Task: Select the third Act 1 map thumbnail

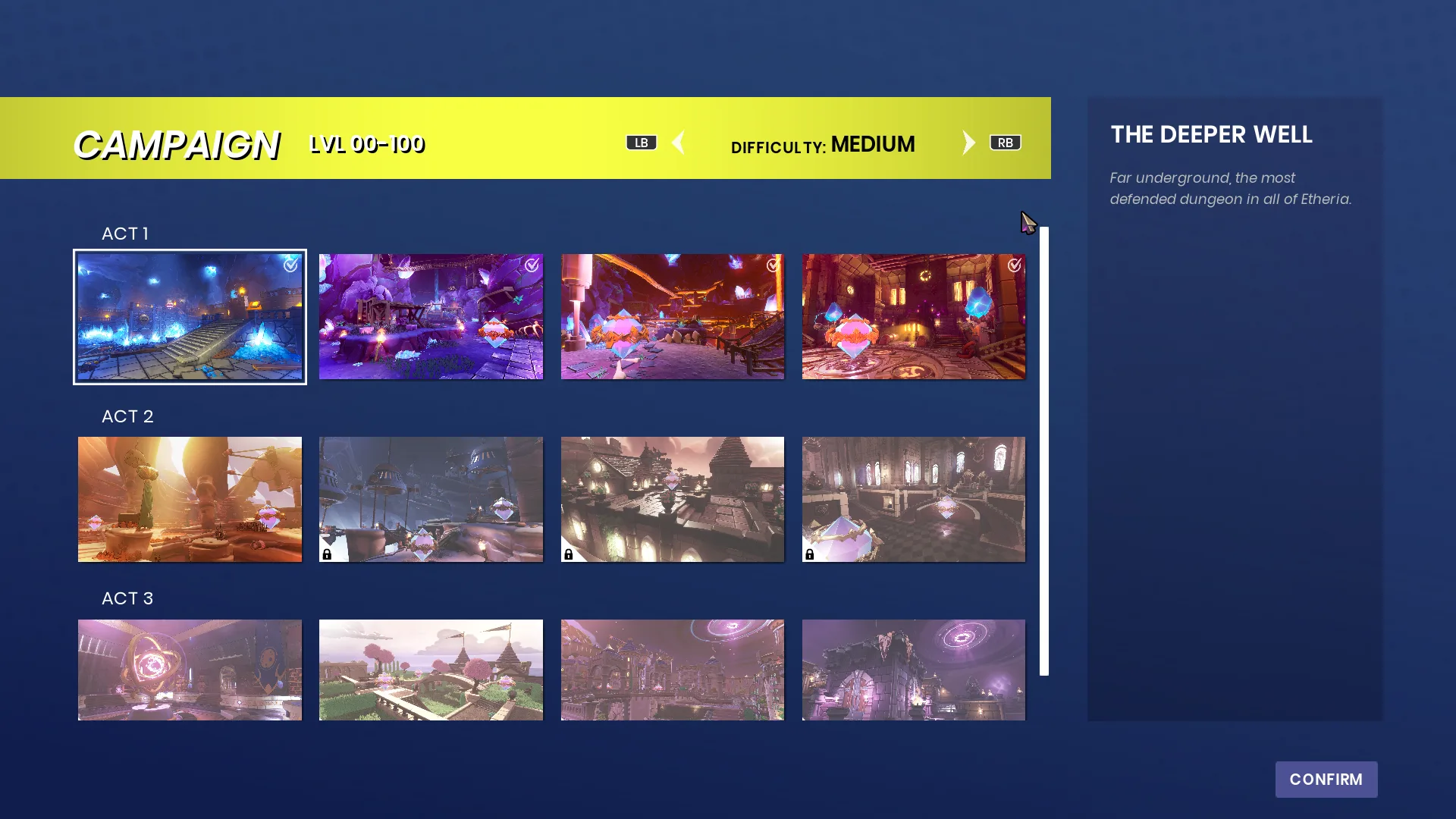Action: point(673,317)
